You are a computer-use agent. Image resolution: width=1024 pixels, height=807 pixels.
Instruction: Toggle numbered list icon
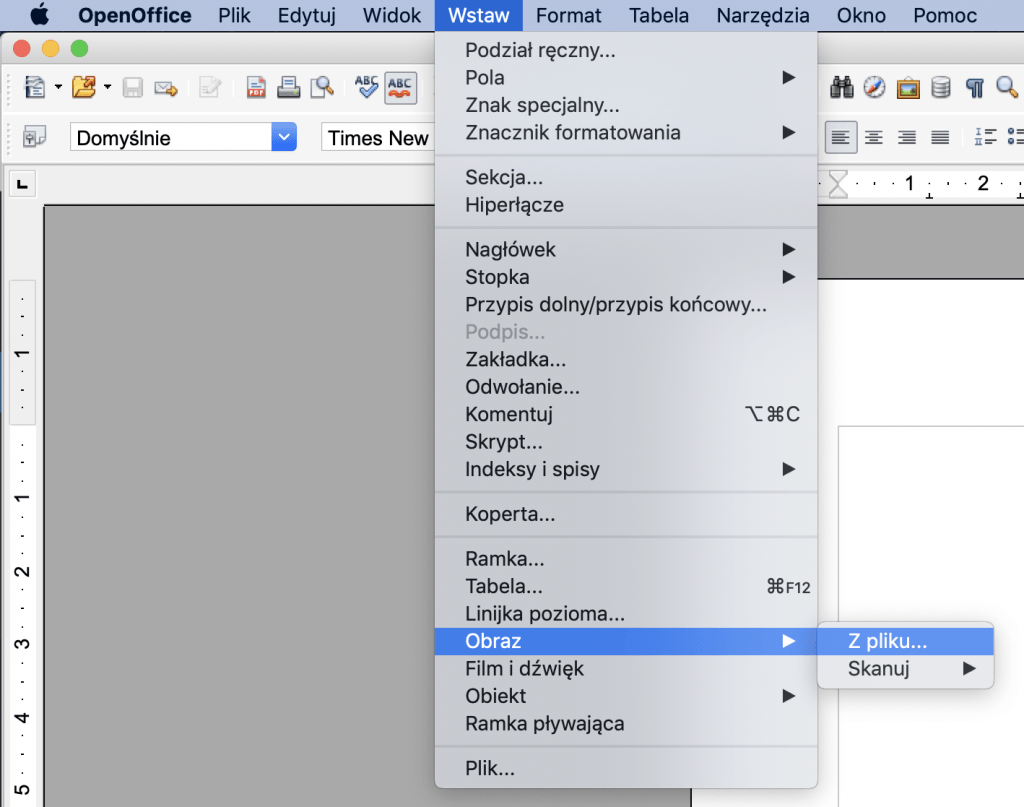click(x=985, y=136)
